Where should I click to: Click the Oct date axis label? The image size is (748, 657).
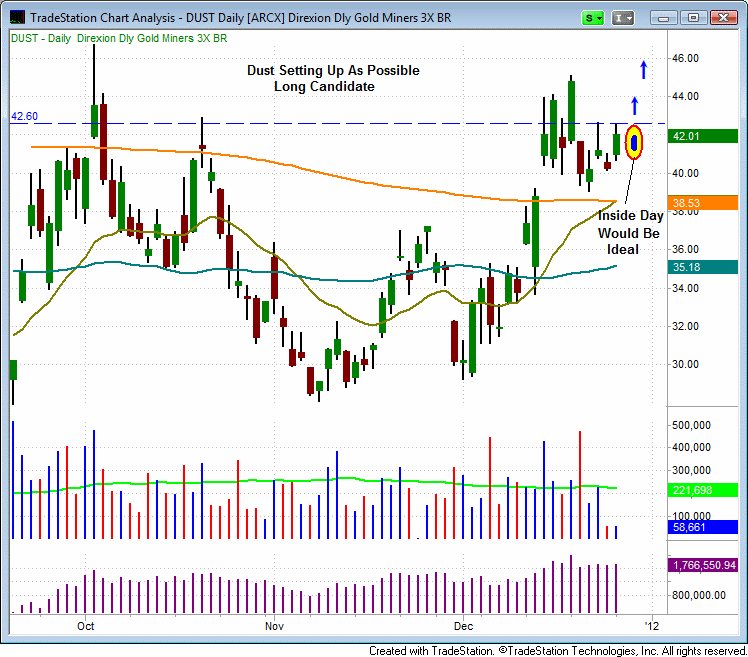[x=86, y=626]
